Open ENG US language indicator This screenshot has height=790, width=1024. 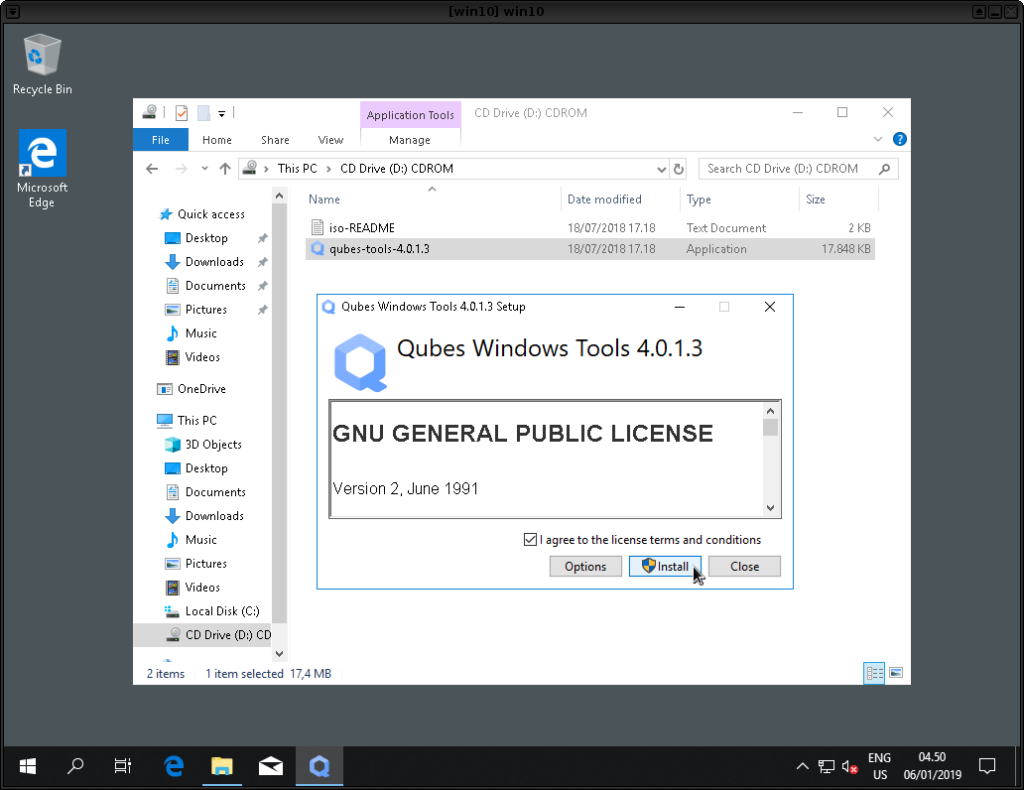click(x=879, y=766)
